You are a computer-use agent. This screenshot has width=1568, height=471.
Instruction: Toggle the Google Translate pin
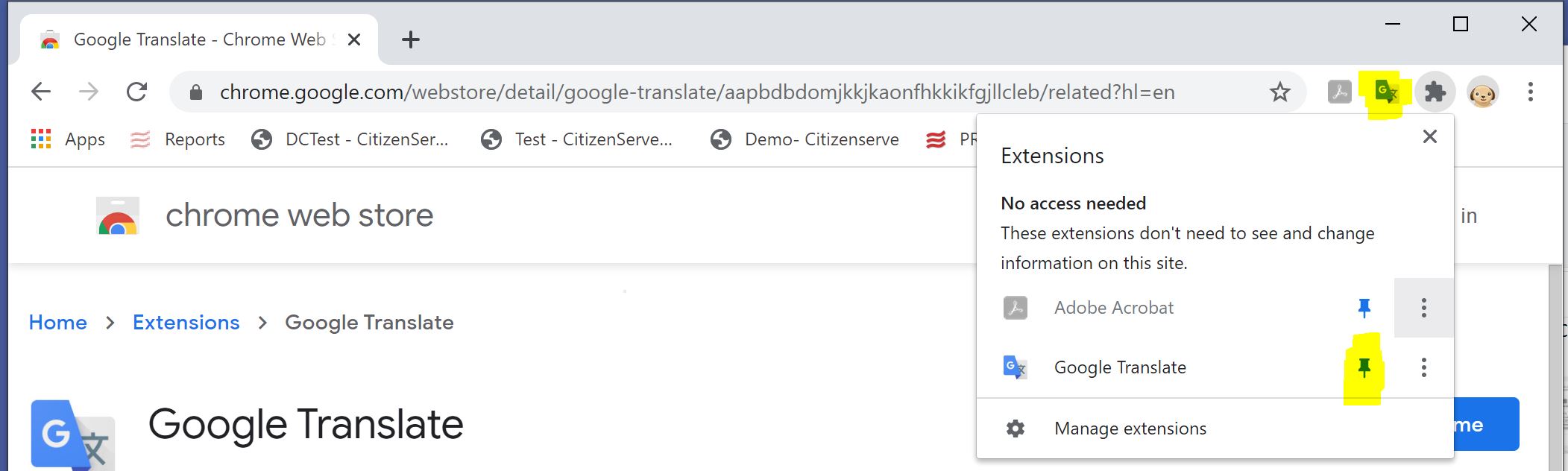coord(1364,367)
